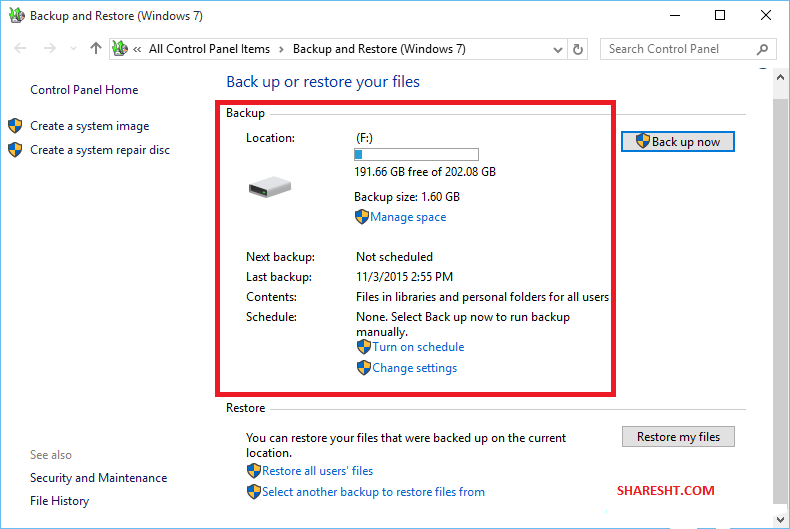Open Restore all users' files link

[x=317, y=471]
